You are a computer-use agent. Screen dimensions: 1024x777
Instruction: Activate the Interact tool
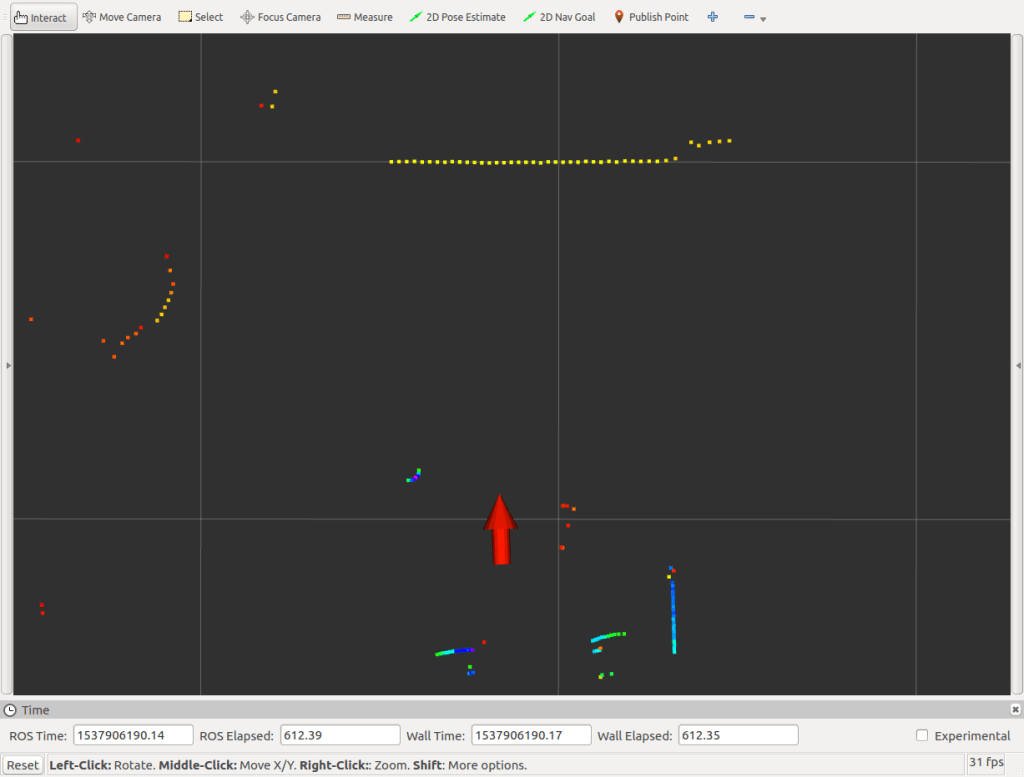44,17
